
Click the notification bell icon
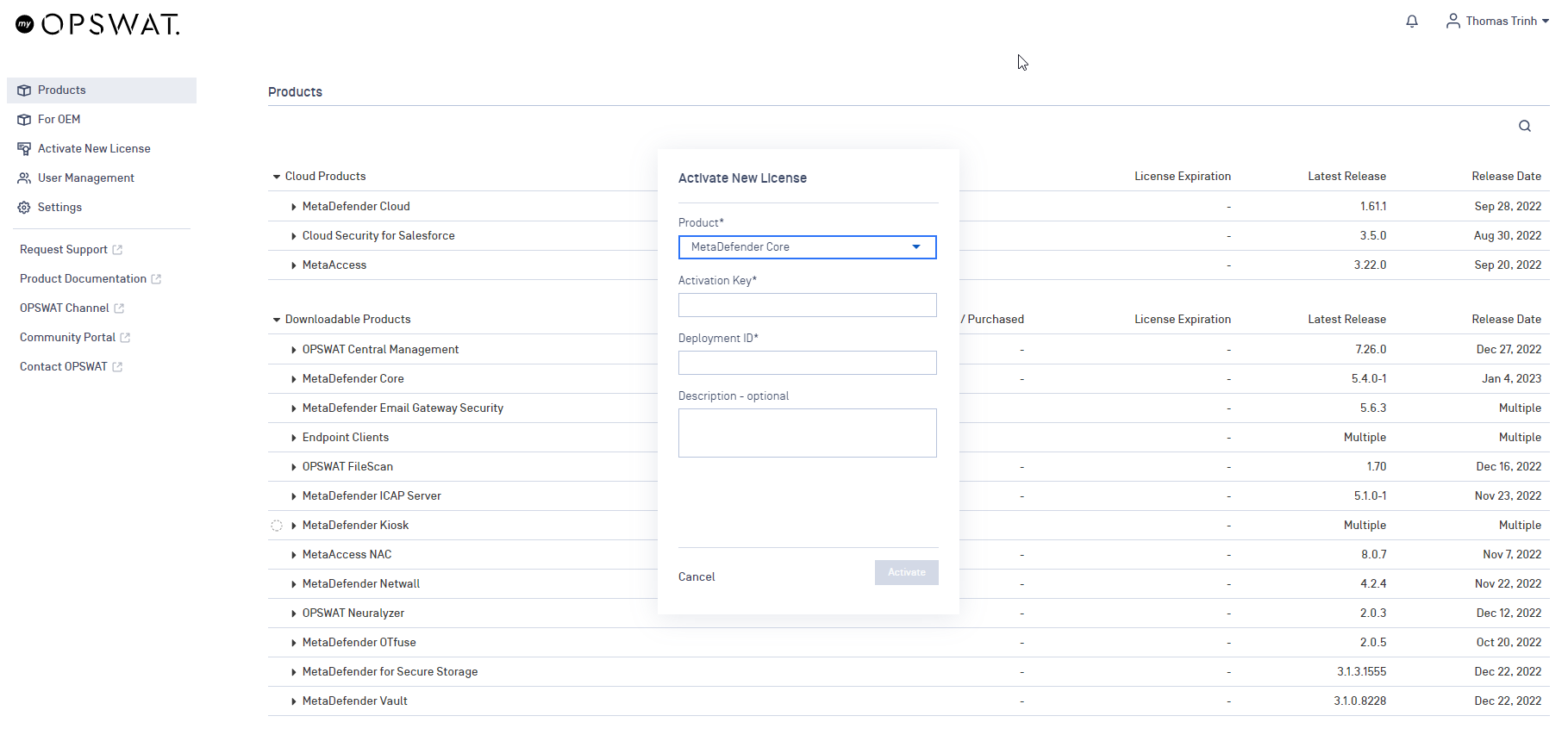pos(1412,22)
